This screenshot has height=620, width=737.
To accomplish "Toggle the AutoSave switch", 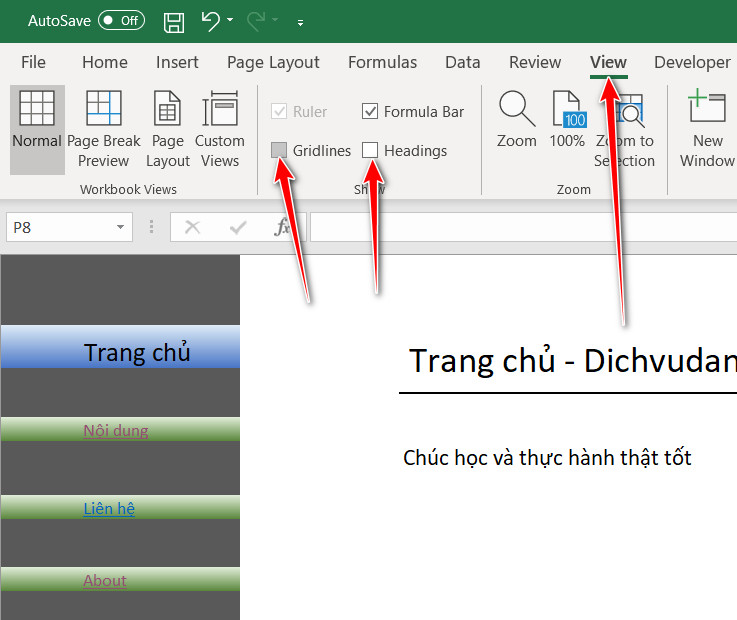I will 121,21.
